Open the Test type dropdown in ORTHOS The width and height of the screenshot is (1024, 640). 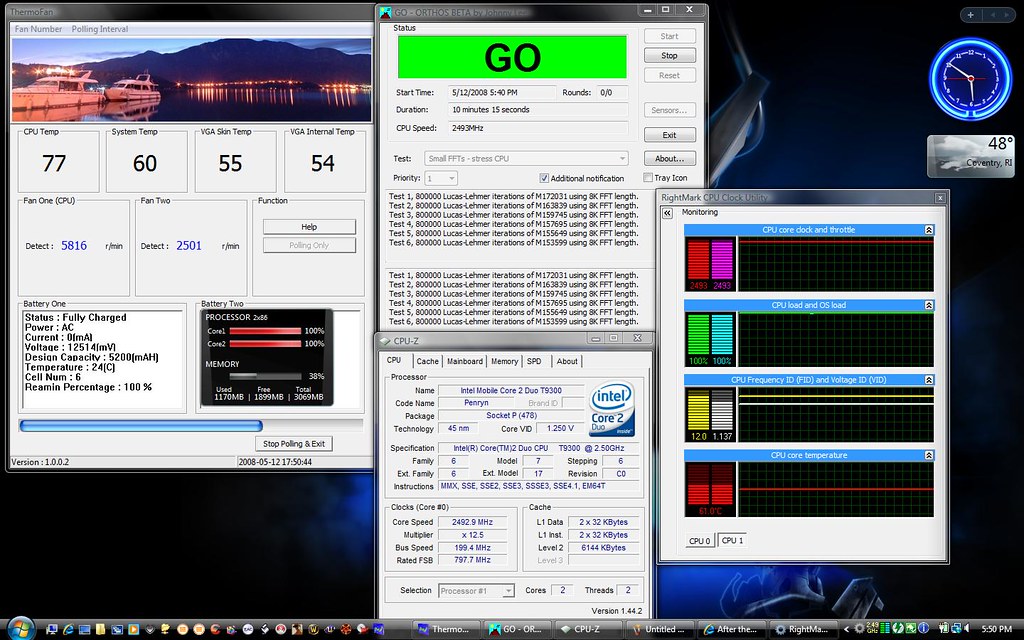[x=526, y=159]
